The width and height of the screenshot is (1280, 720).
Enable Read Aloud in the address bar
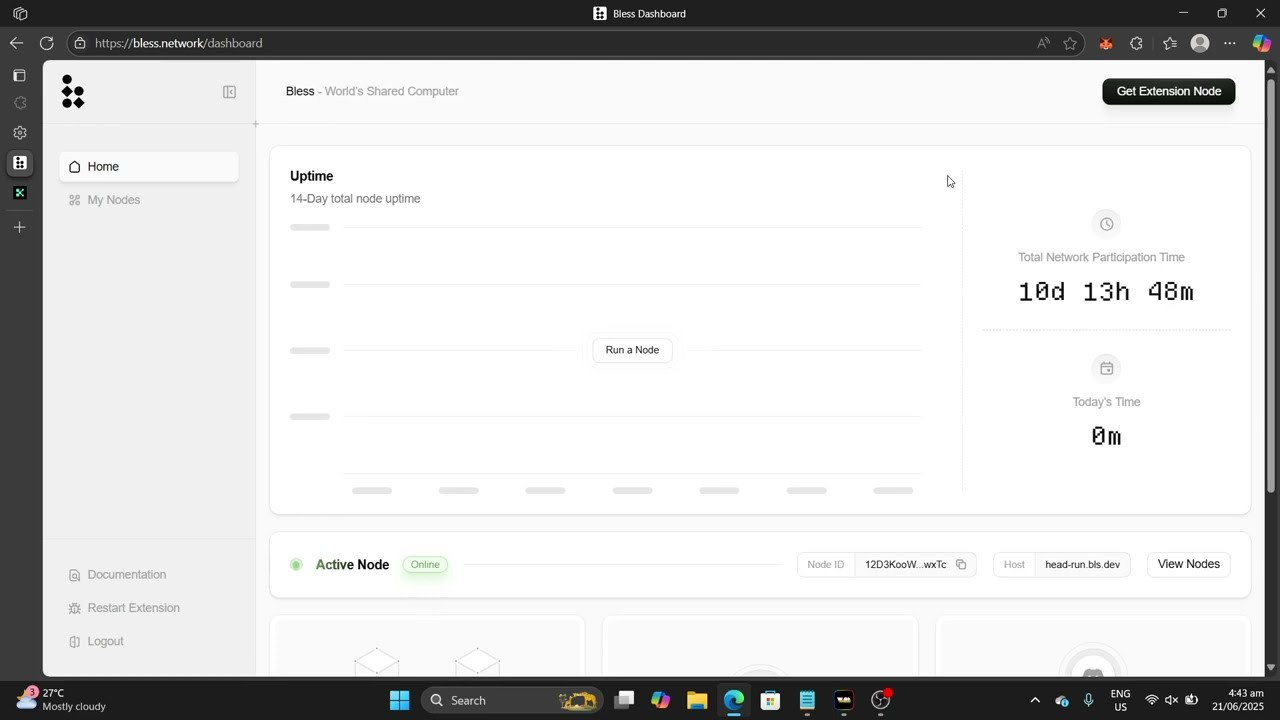tap(1043, 43)
